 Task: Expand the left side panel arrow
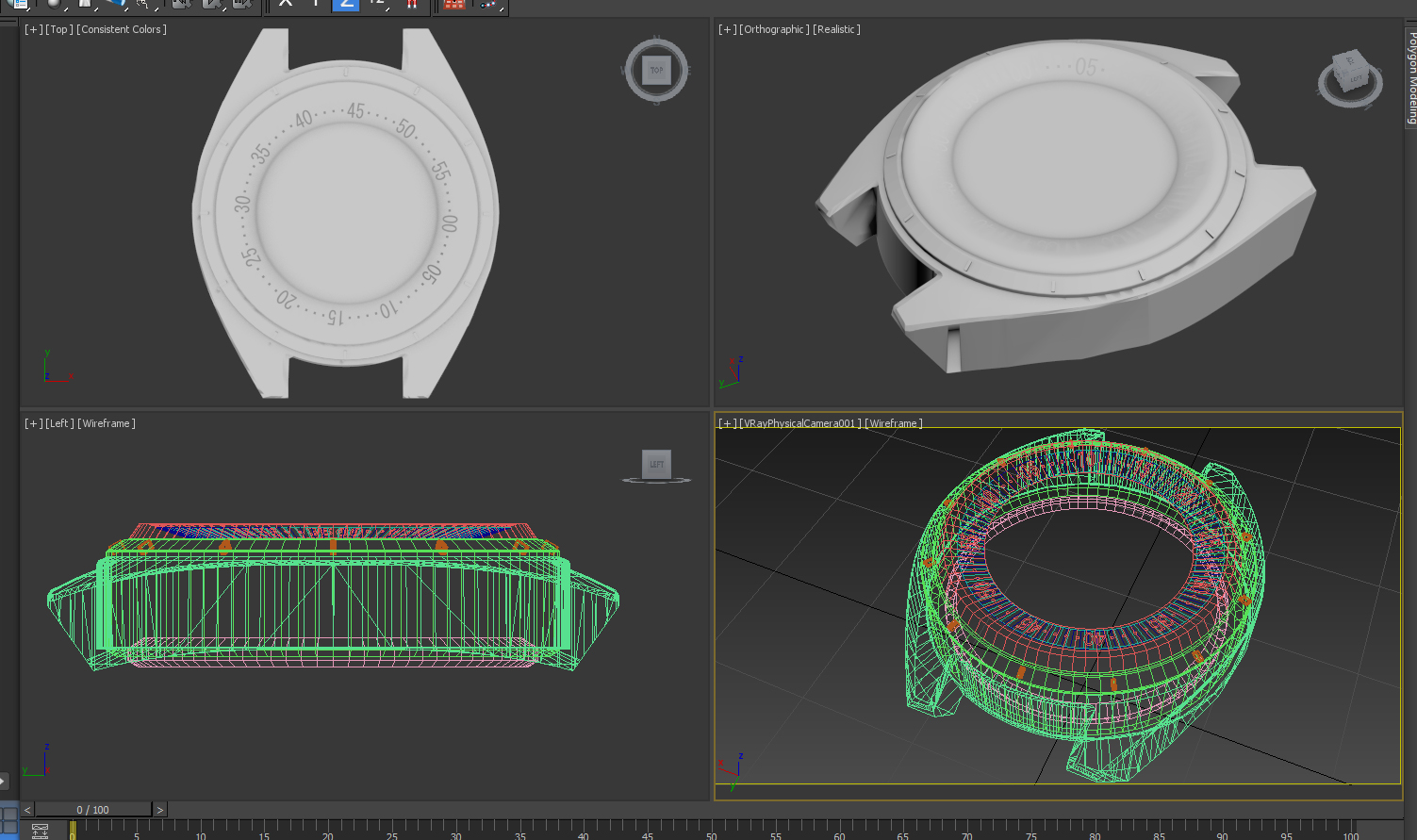(4, 781)
